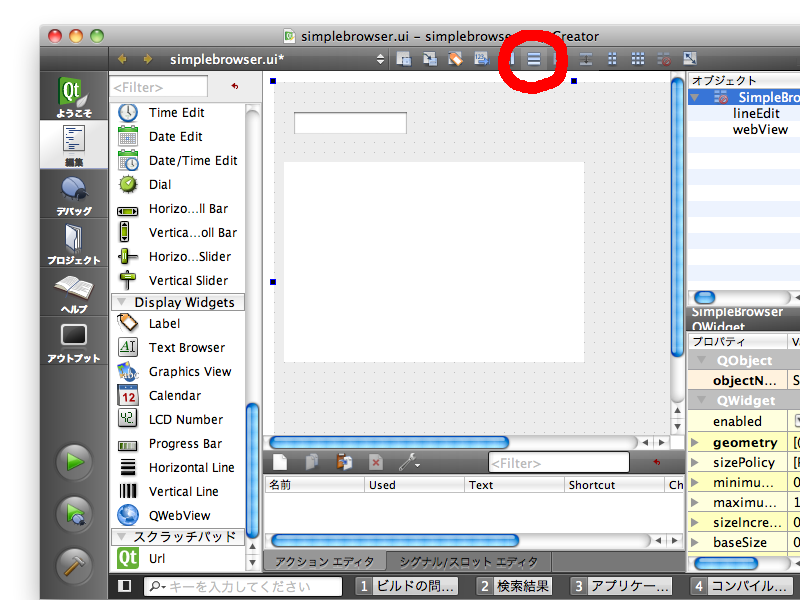Select webView in the object tree

pos(760,129)
